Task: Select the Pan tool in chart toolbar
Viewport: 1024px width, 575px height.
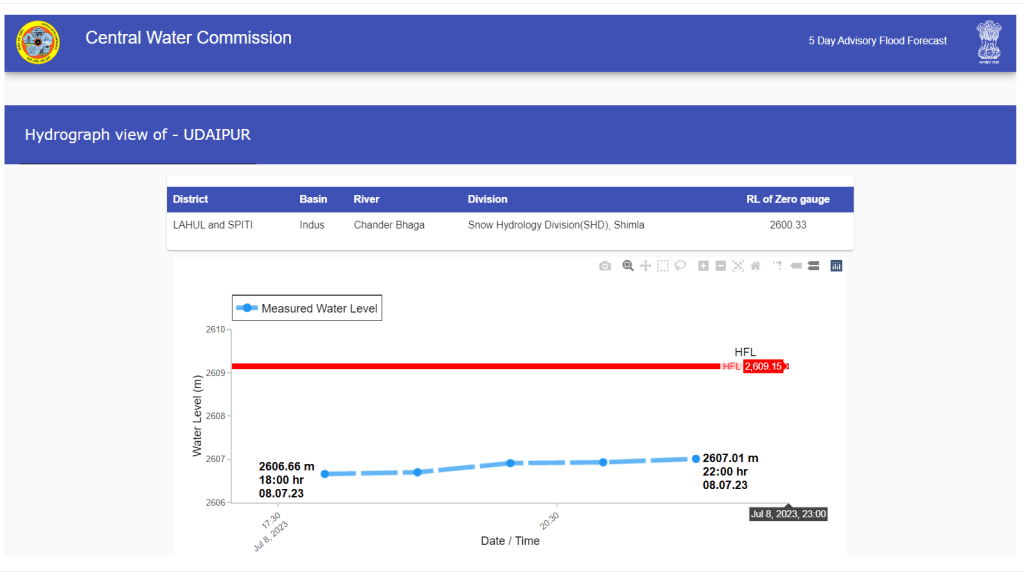Action: pyautogui.click(x=646, y=266)
